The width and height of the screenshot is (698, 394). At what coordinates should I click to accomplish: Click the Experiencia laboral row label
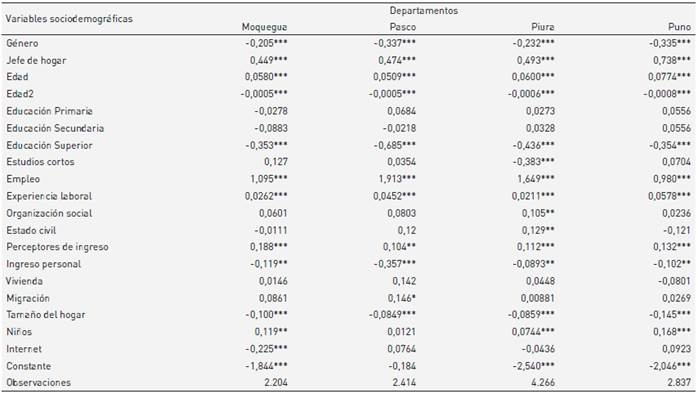click(x=49, y=196)
